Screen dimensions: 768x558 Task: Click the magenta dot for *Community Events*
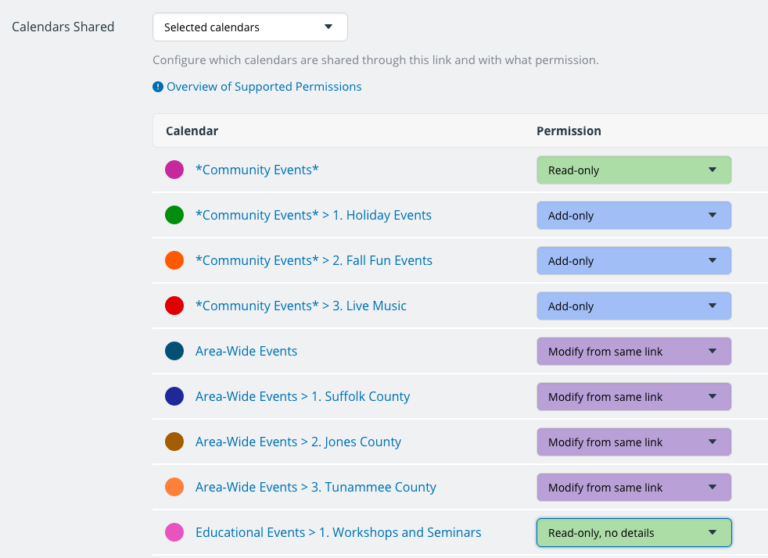pyautogui.click(x=174, y=170)
